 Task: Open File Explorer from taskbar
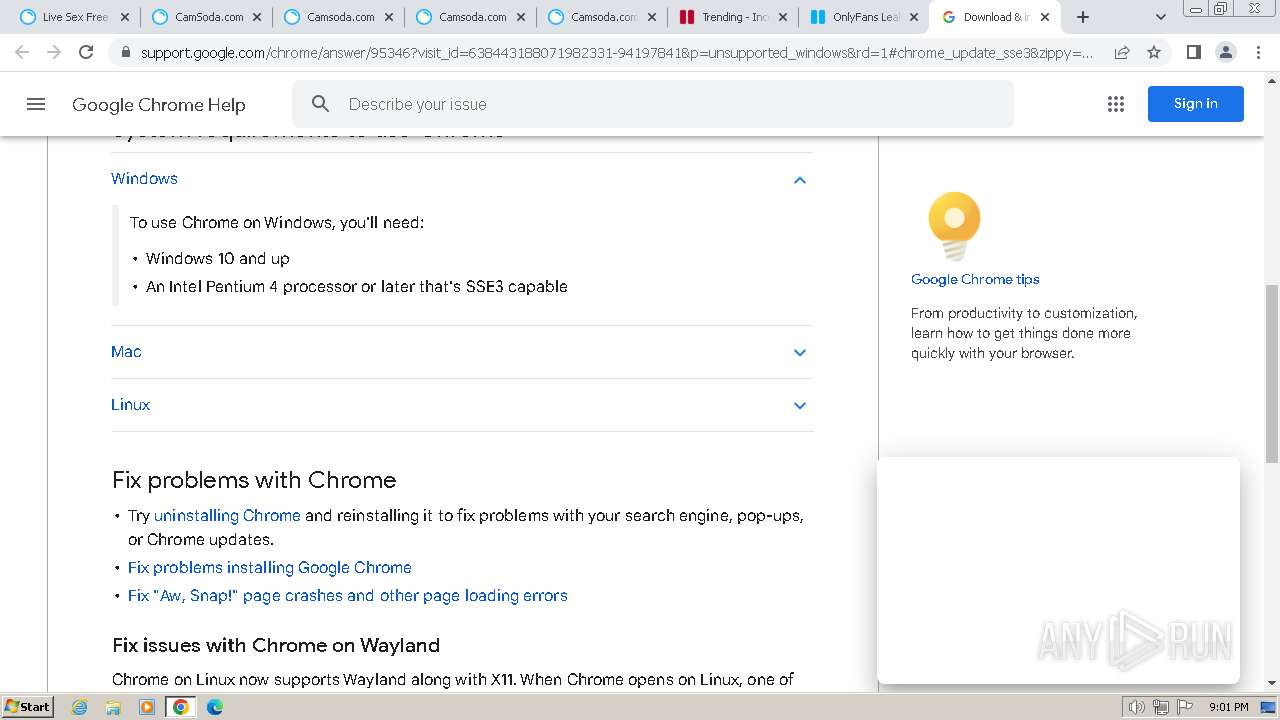coord(113,707)
